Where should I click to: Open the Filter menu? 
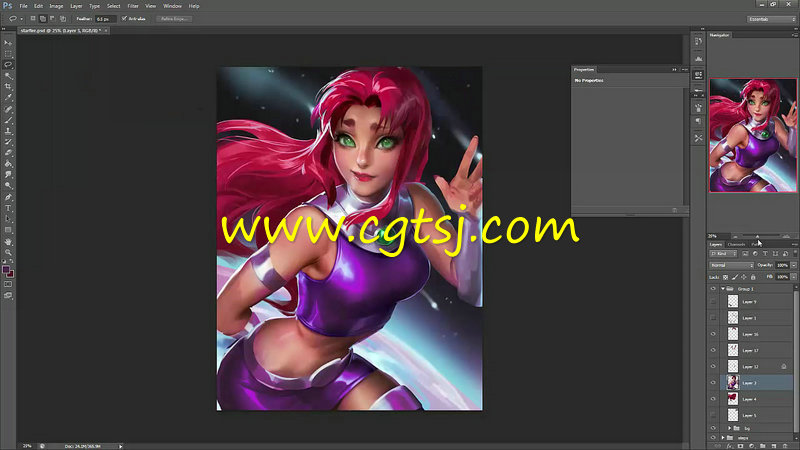[x=133, y=6]
